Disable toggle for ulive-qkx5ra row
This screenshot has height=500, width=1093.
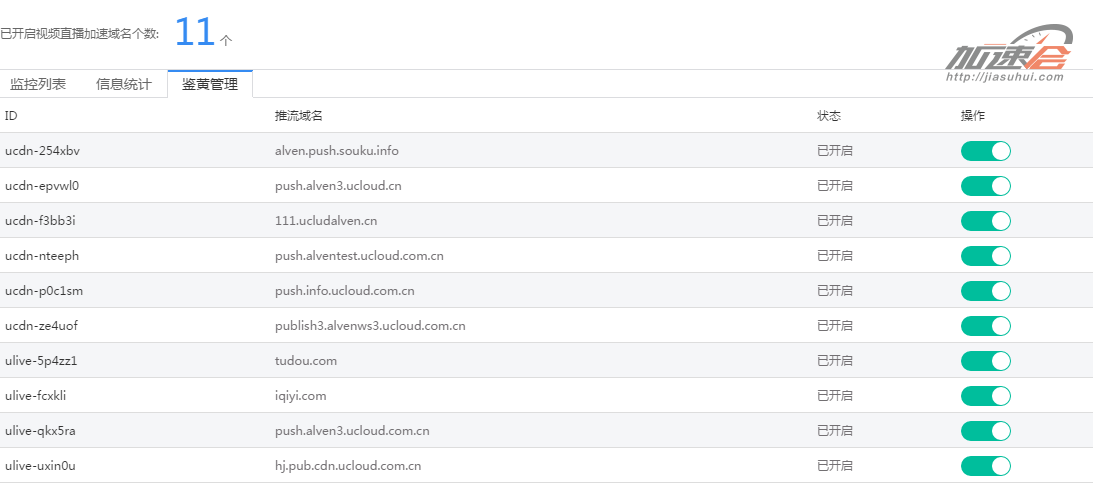[985, 431]
